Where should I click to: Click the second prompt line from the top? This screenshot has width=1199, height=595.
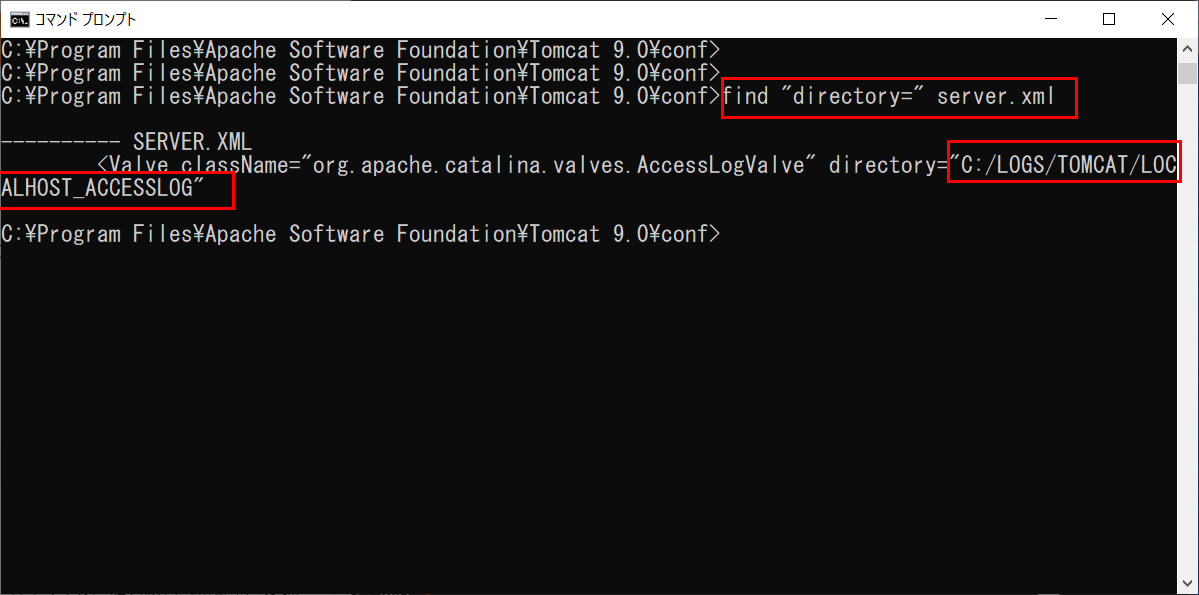coord(360,74)
